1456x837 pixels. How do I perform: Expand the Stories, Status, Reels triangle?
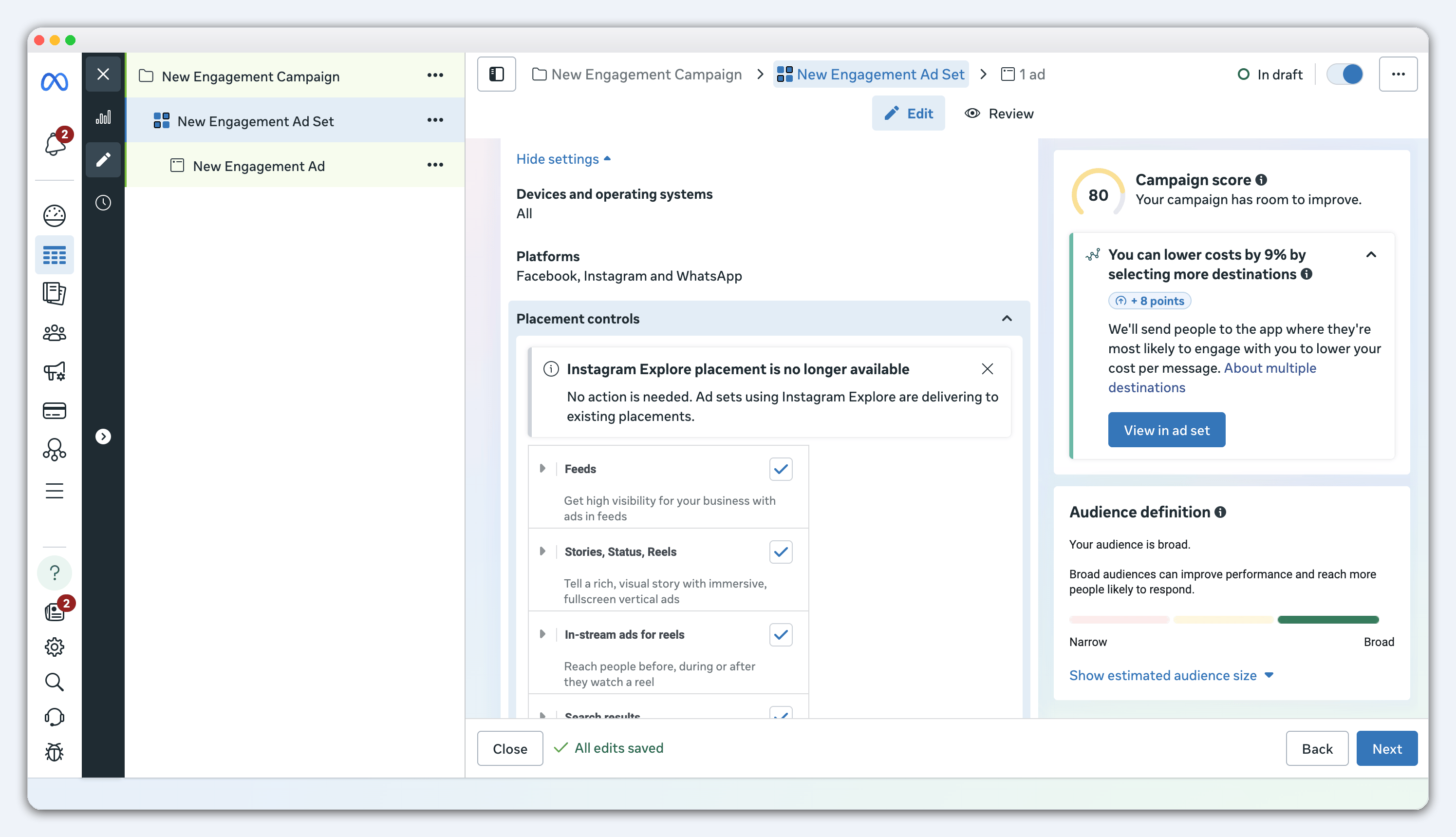[x=542, y=552]
